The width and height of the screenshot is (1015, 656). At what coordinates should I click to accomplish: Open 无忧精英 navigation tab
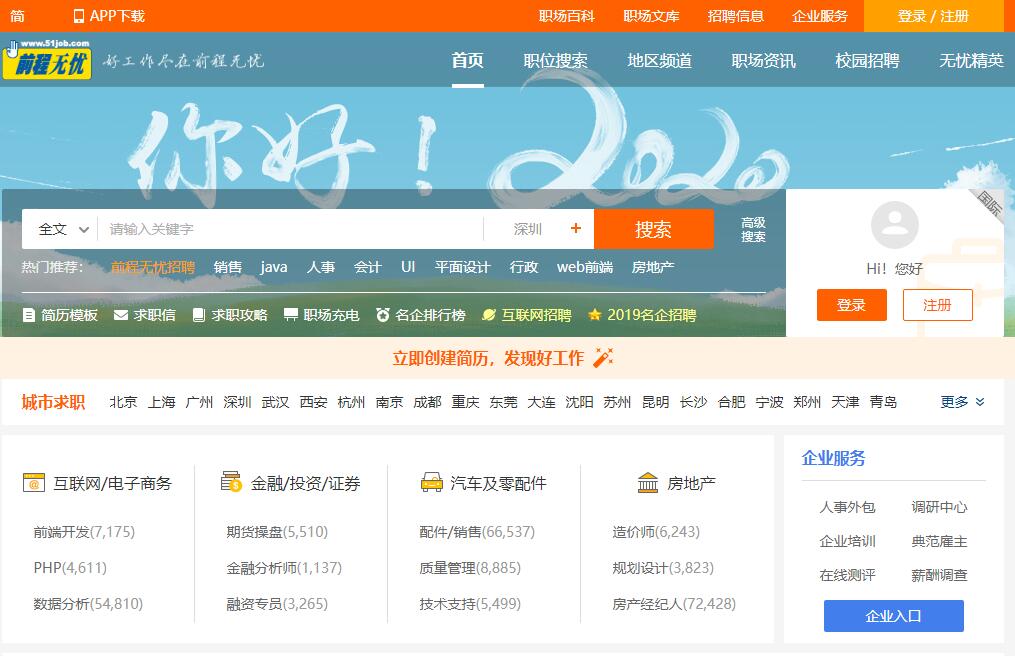[972, 61]
